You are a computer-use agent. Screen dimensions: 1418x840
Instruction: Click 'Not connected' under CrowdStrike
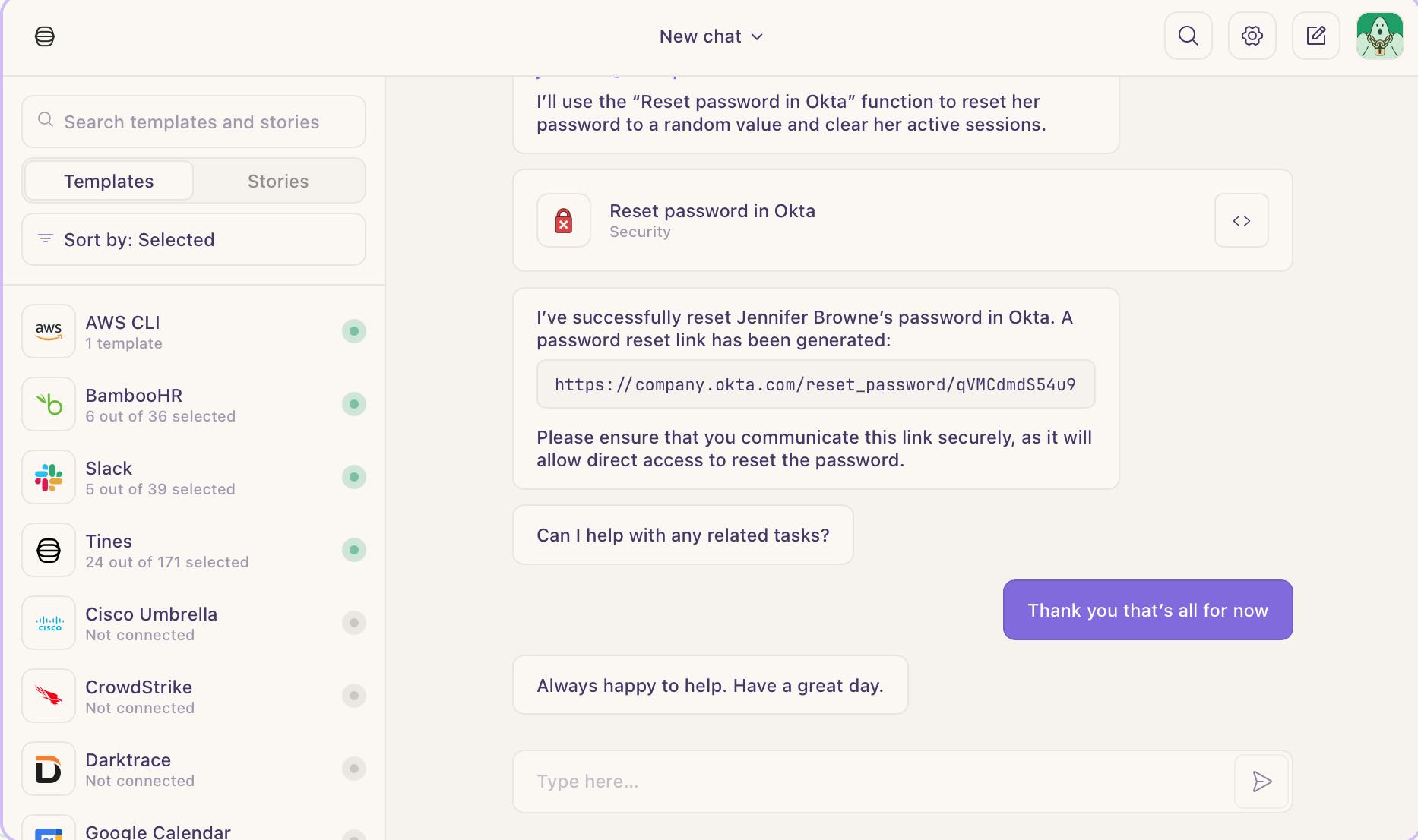140,708
